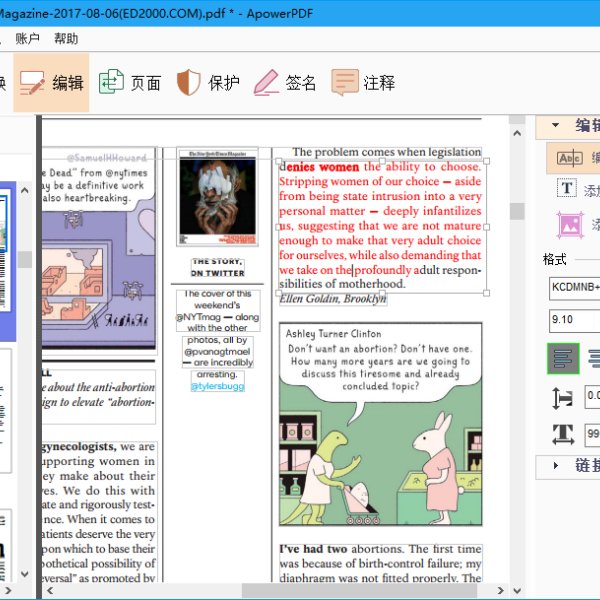Screen dimensions: 600x600
Task: Click the edit pencil icon
Action: pyautogui.click(x=32, y=83)
